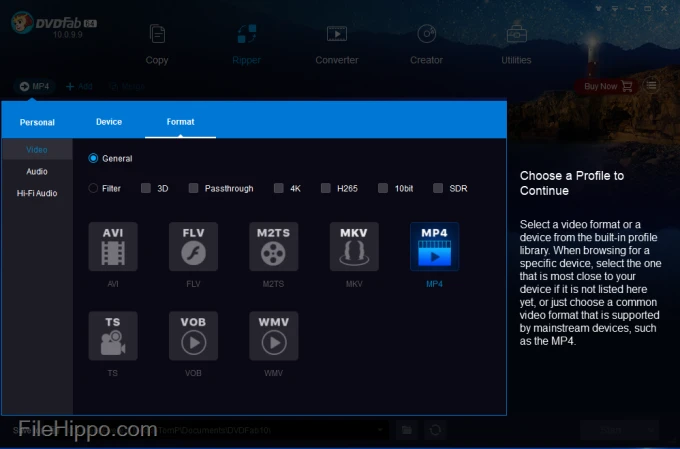Open the save path dropdown arrow
The width and height of the screenshot is (680, 449).
click(x=380, y=430)
